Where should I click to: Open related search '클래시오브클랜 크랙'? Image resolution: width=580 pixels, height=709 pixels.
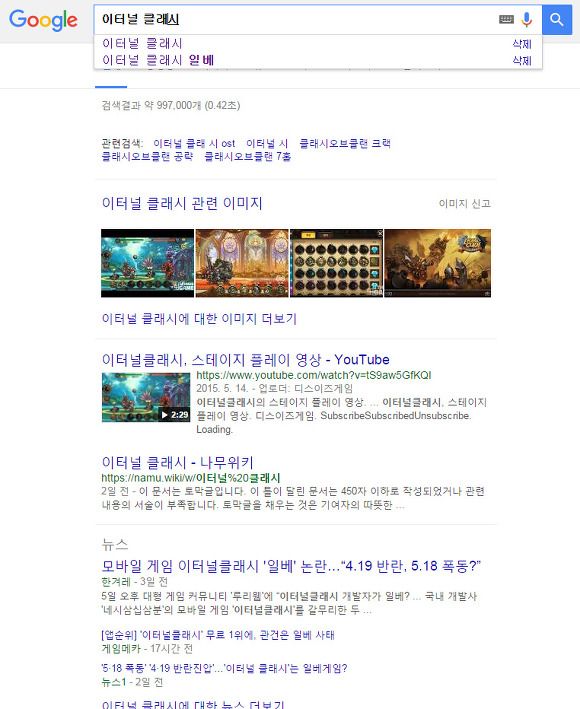[345, 144]
